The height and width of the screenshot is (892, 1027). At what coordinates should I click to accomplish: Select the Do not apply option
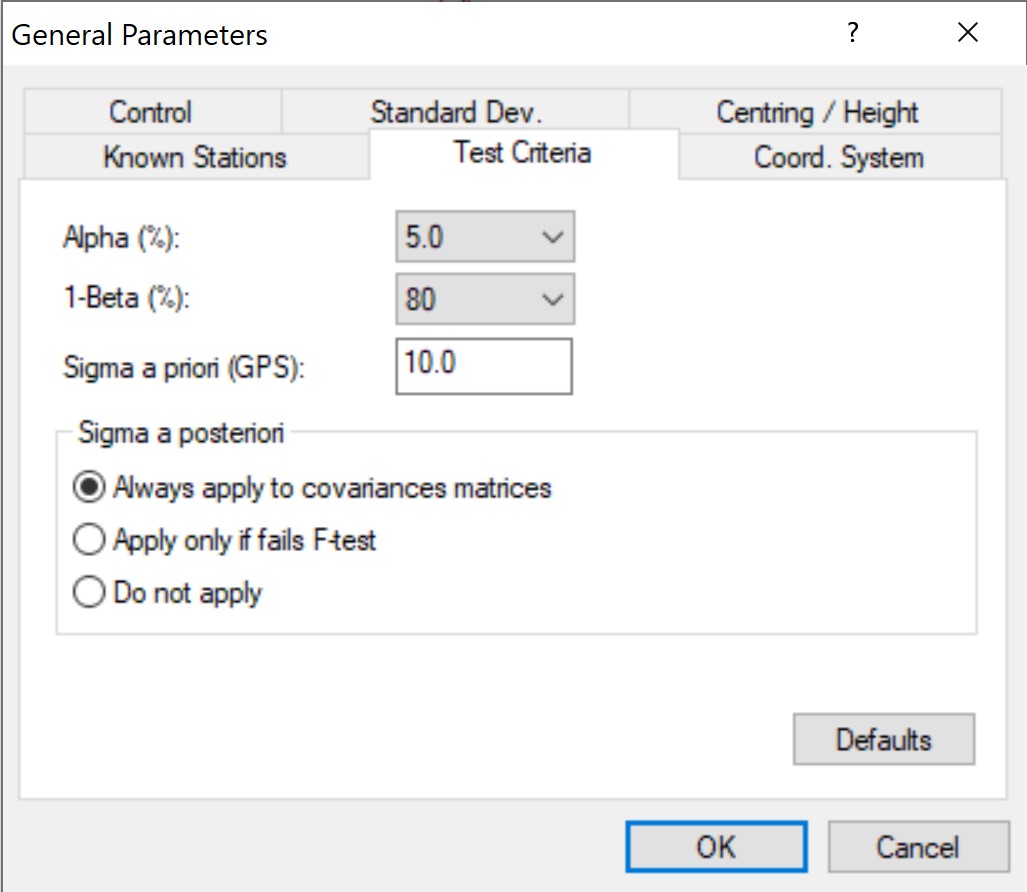(89, 593)
